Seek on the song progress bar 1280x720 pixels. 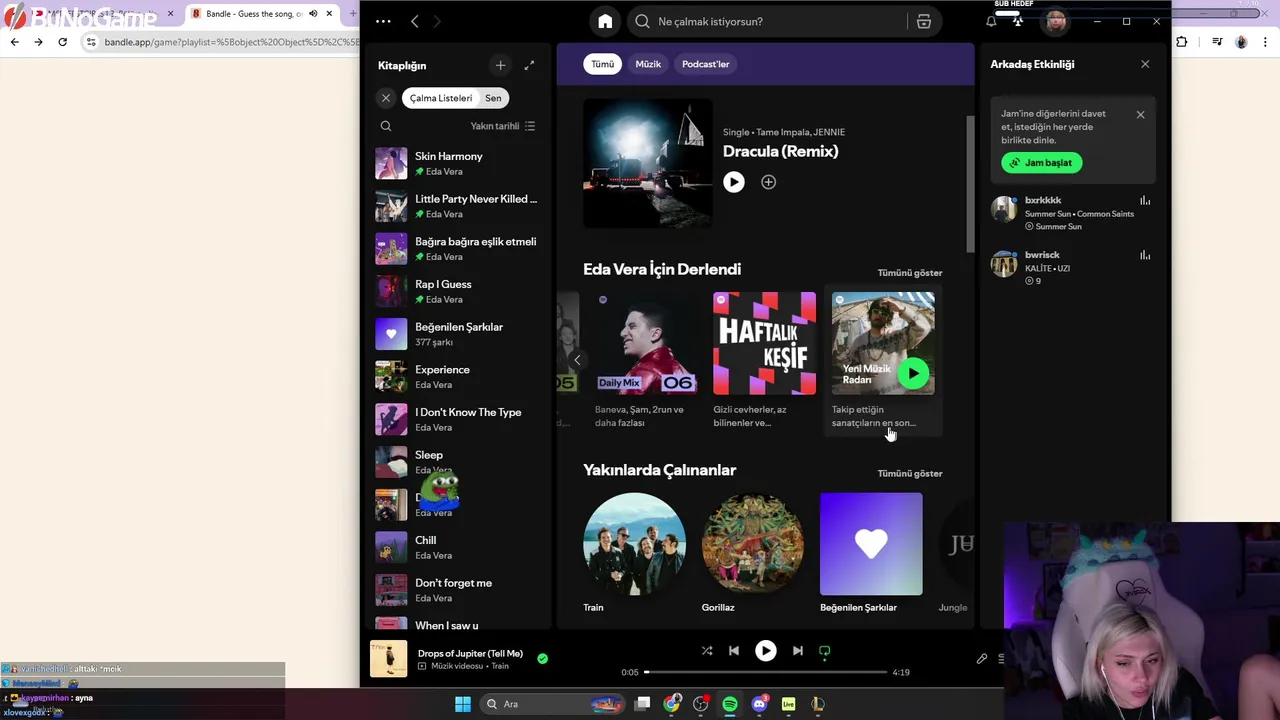[x=765, y=672]
